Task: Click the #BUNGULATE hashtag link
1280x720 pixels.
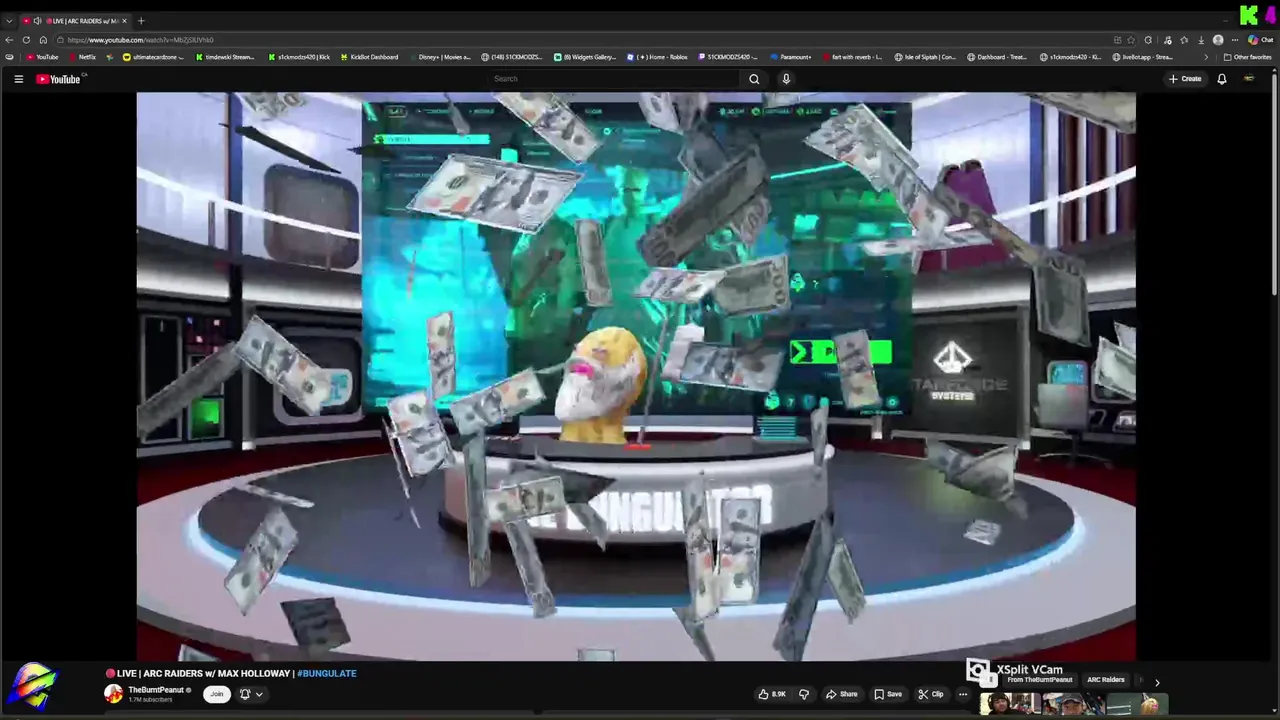Action: click(327, 674)
